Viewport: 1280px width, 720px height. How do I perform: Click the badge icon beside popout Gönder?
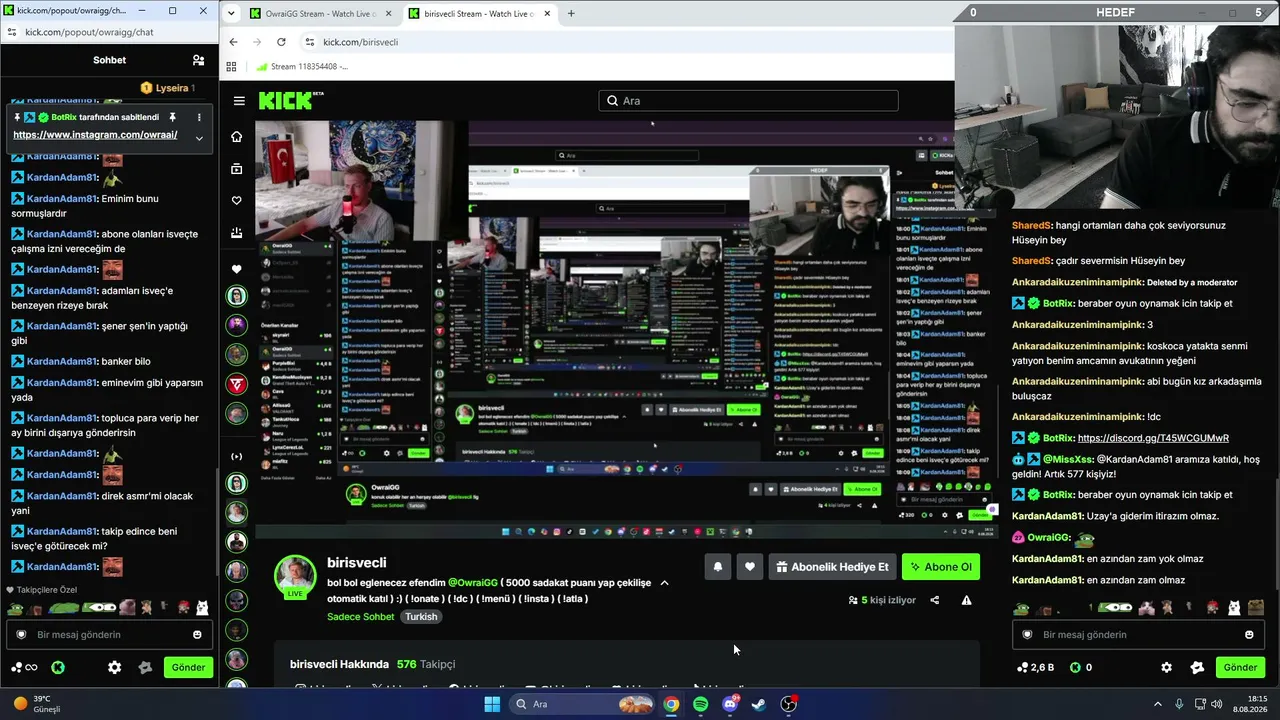tap(145, 667)
